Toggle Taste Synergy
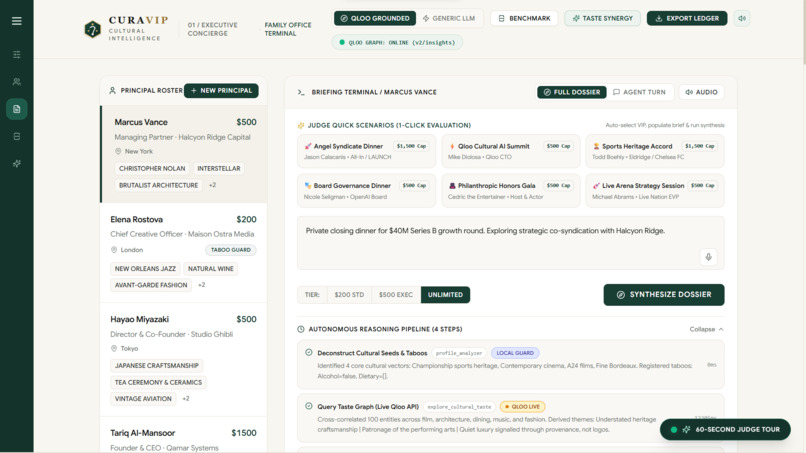 pos(602,19)
